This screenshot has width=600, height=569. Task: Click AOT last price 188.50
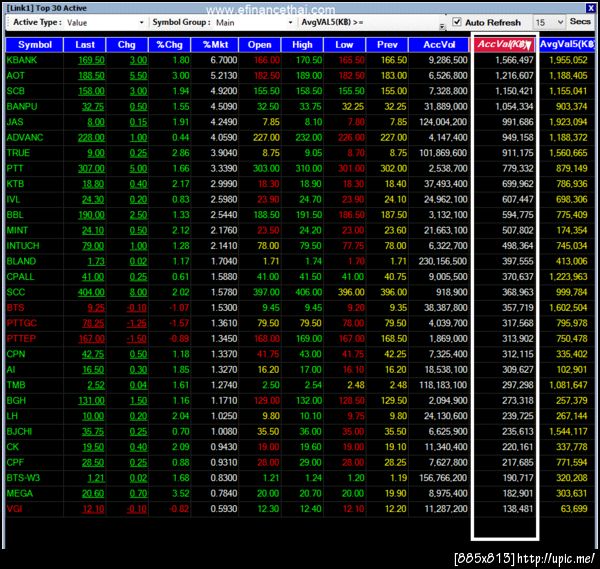91,76
